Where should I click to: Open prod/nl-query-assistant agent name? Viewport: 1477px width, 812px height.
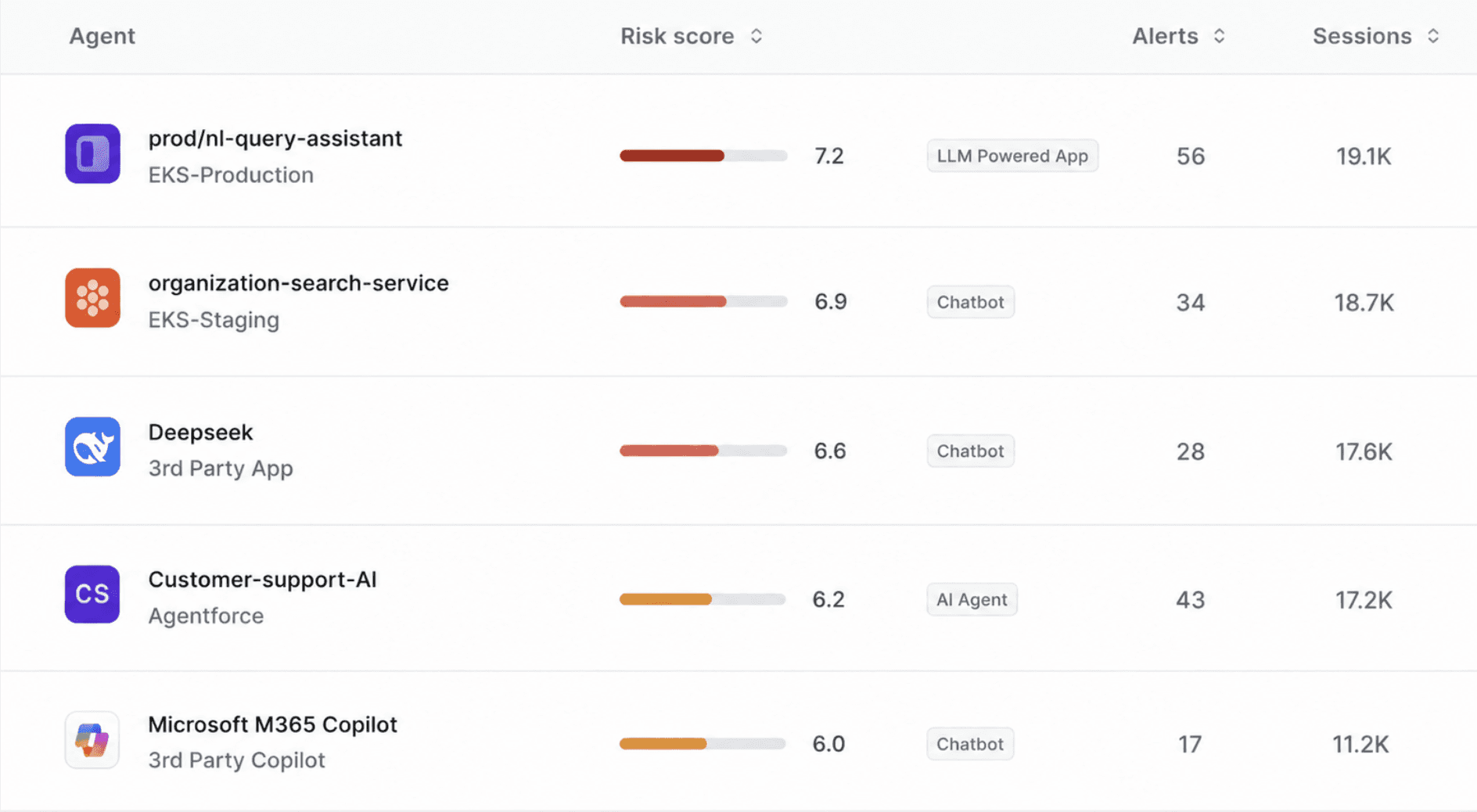(x=275, y=138)
